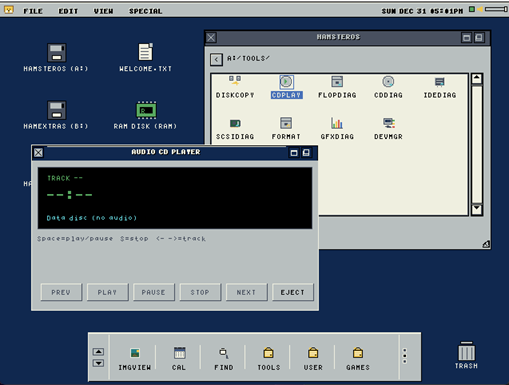Collapse the HamsterOS window
This screenshot has width=509, height=385.
479,37
